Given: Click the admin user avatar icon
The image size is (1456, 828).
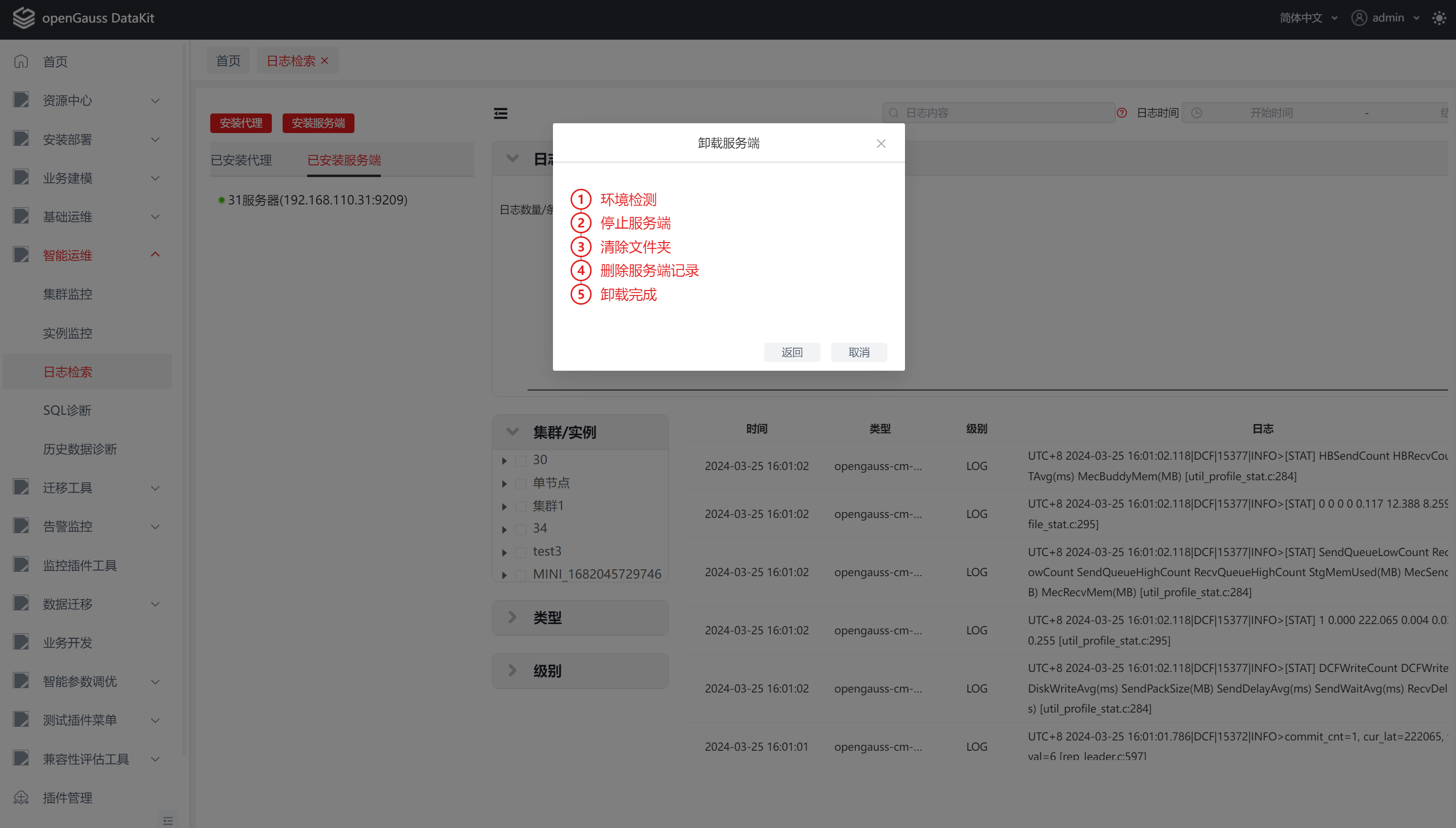Looking at the screenshot, I should 1359,18.
